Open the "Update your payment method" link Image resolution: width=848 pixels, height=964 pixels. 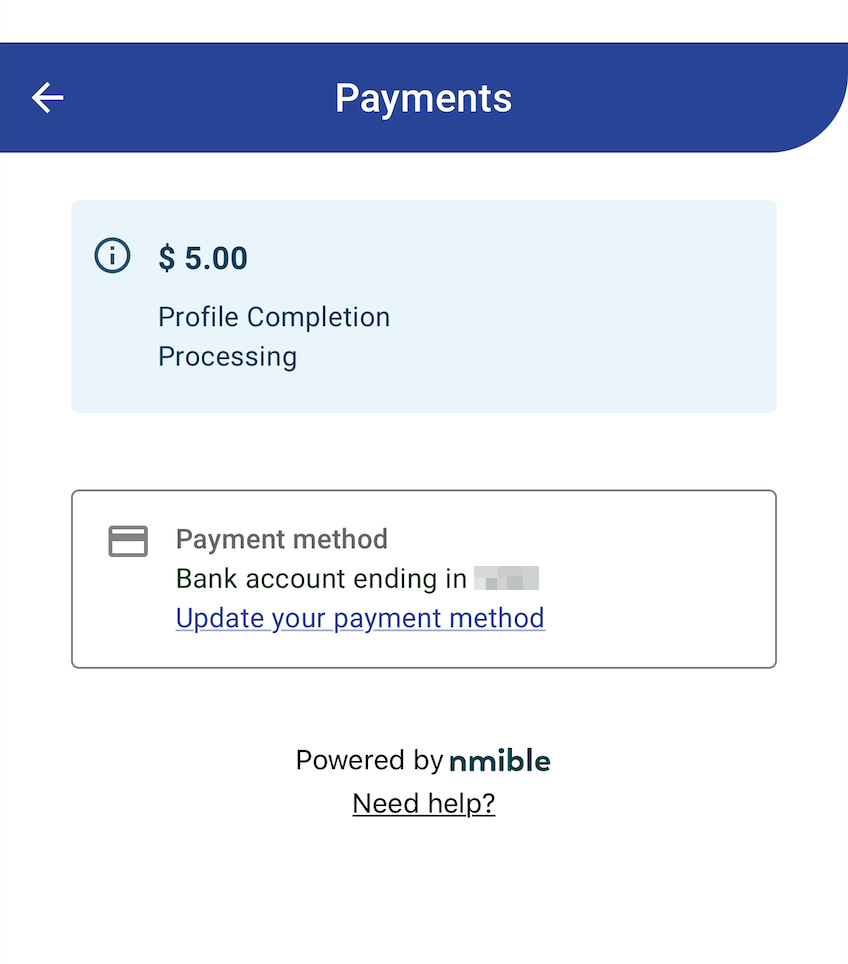point(360,618)
